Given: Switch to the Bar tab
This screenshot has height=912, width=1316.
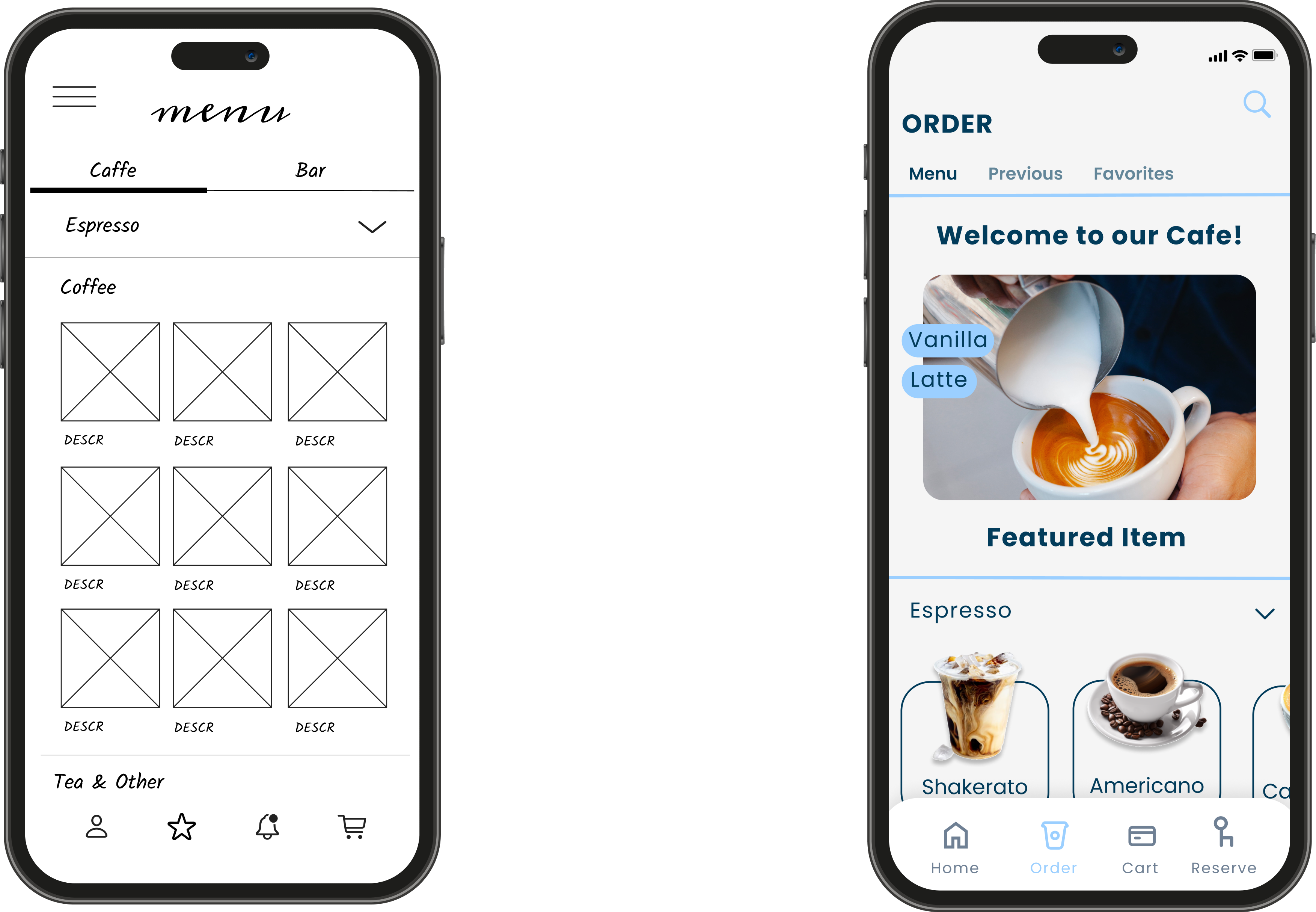Looking at the screenshot, I should coord(311,168).
